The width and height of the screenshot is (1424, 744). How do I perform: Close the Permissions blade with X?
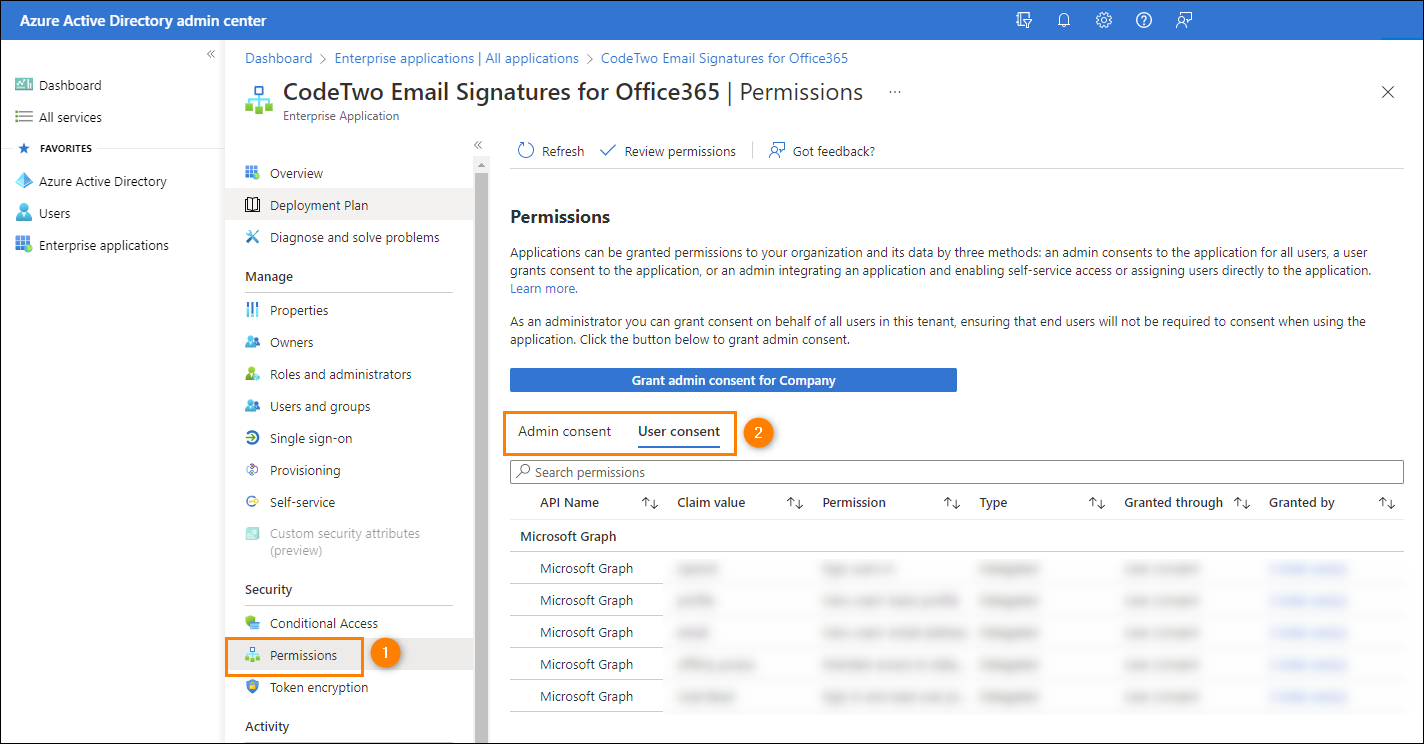pyautogui.click(x=1388, y=92)
